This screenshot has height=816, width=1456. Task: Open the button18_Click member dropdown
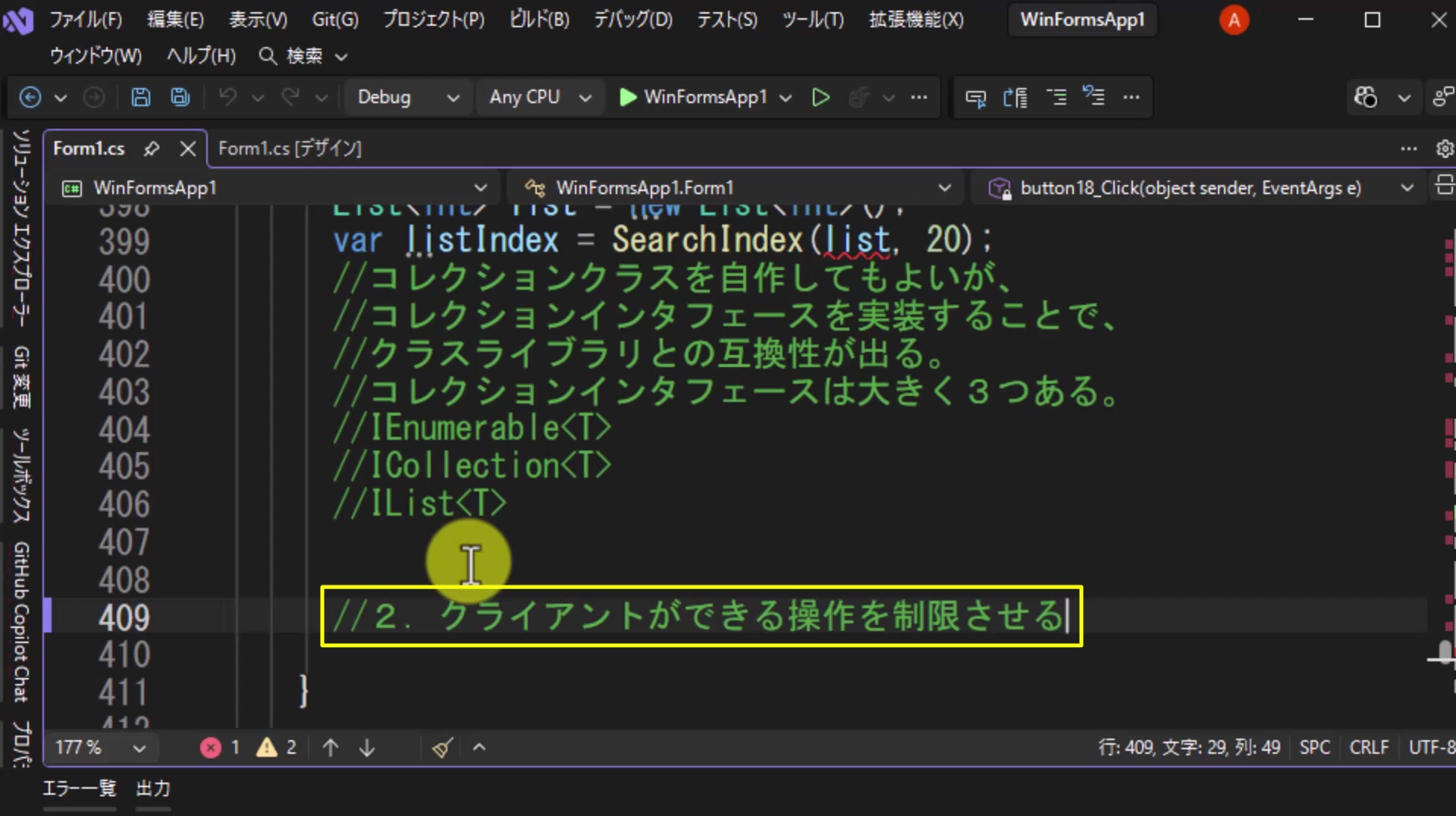click(x=1200, y=187)
